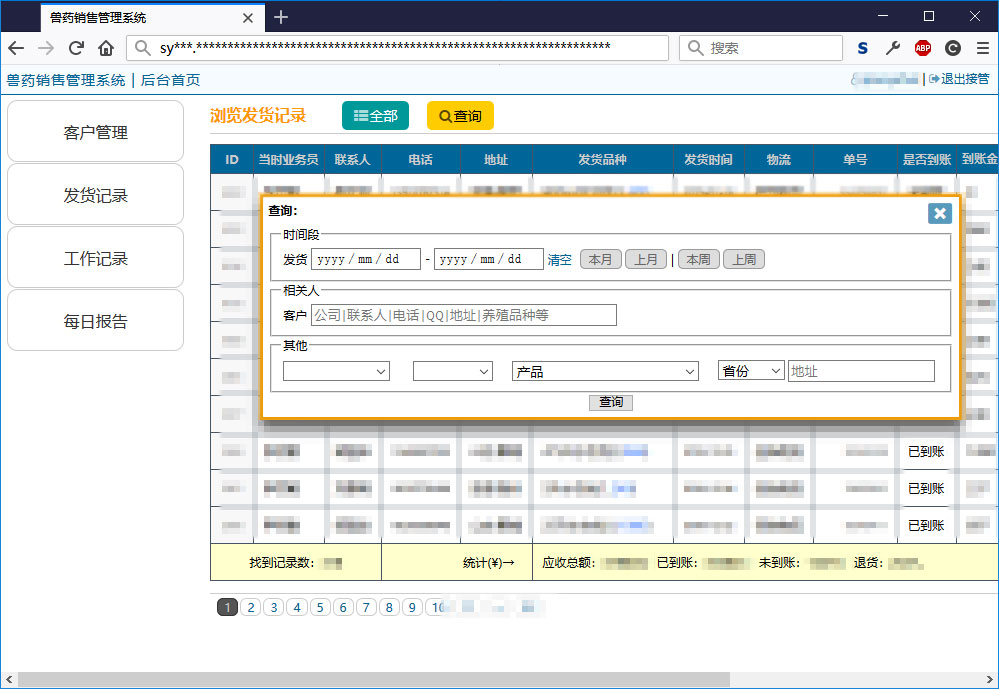
Task: Open 发货记录 sidebar menu
Action: (x=96, y=195)
